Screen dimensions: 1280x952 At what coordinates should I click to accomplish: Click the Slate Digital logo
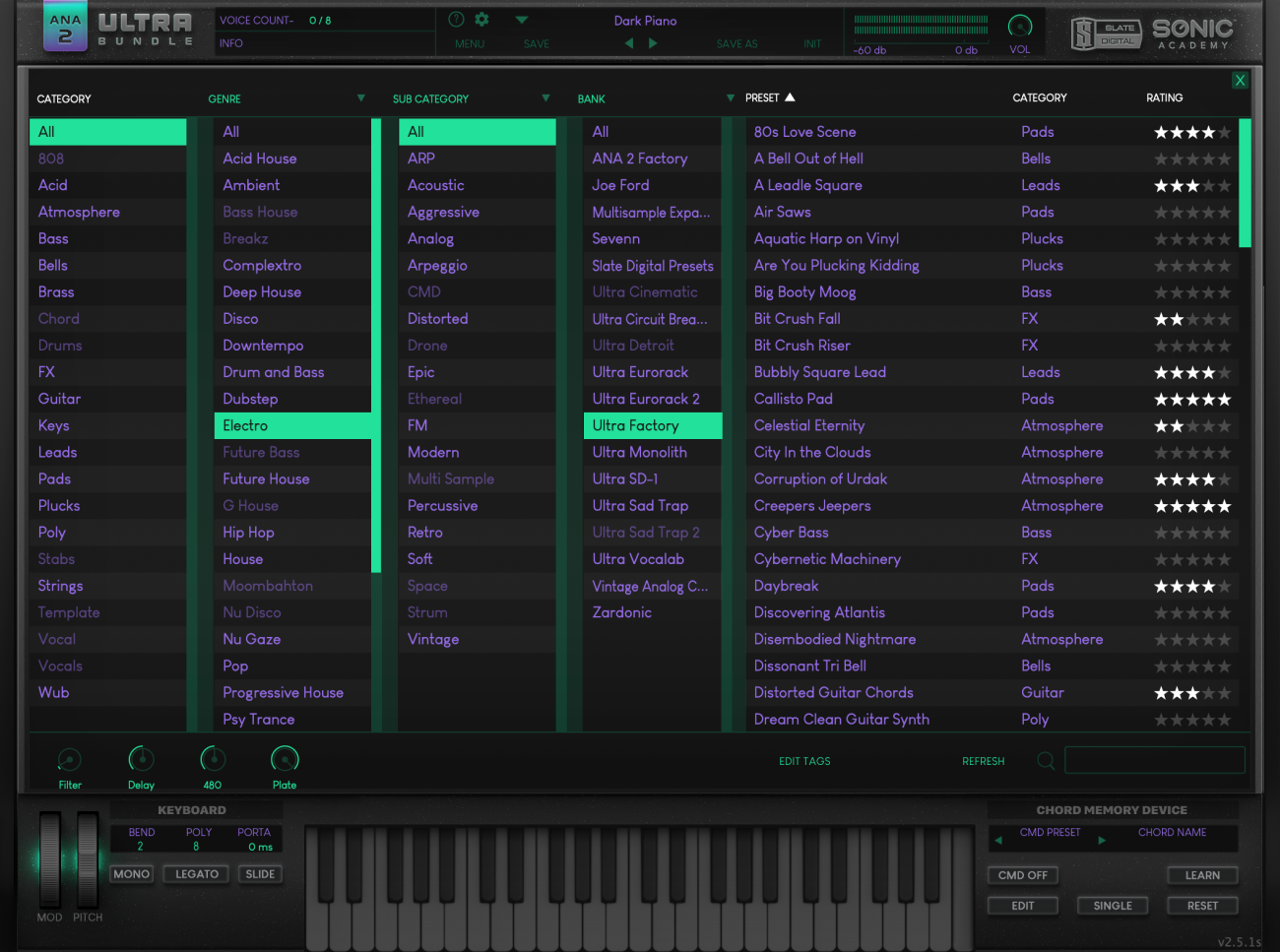pyautogui.click(x=1107, y=33)
